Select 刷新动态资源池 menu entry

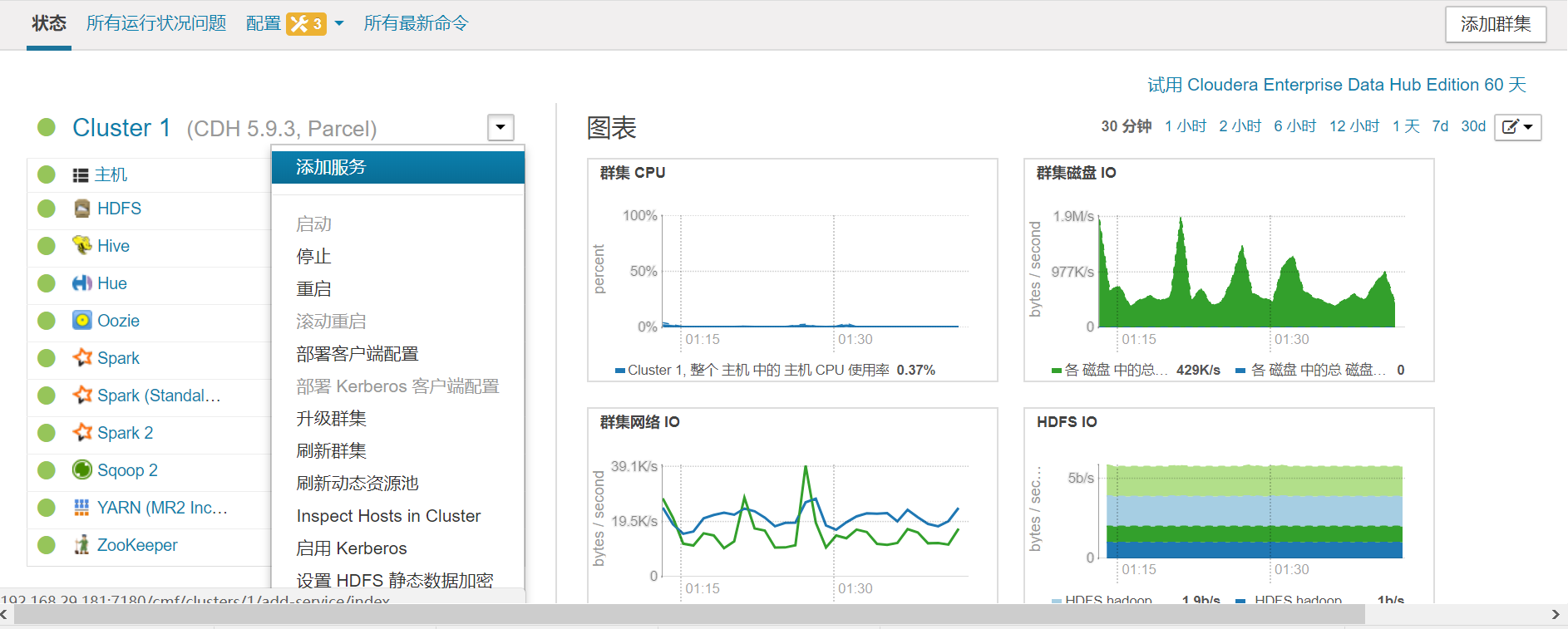(x=357, y=484)
